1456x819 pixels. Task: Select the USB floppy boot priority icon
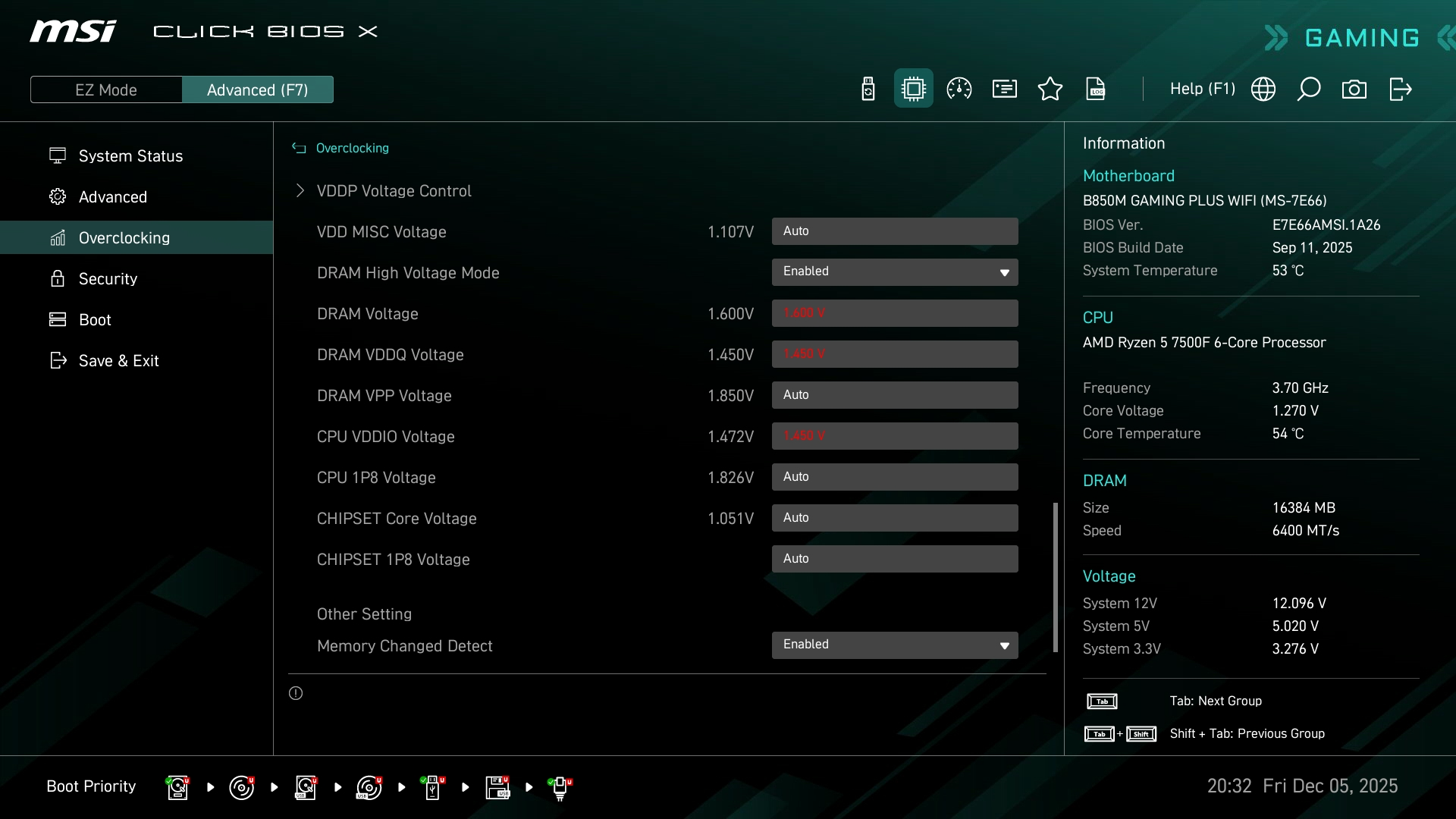[497, 787]
